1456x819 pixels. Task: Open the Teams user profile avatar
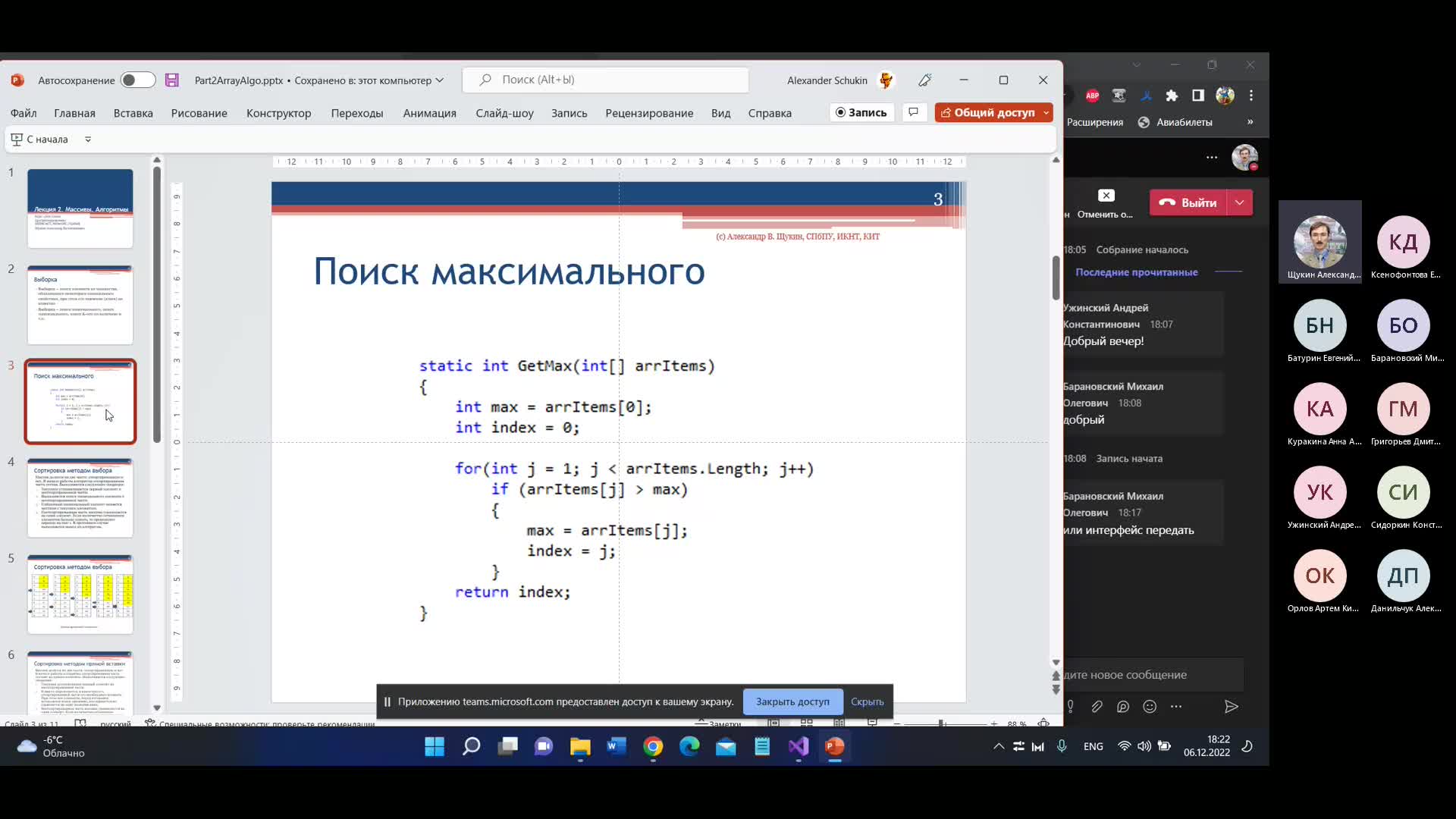pyautogui.click(x=1244, y=158)
